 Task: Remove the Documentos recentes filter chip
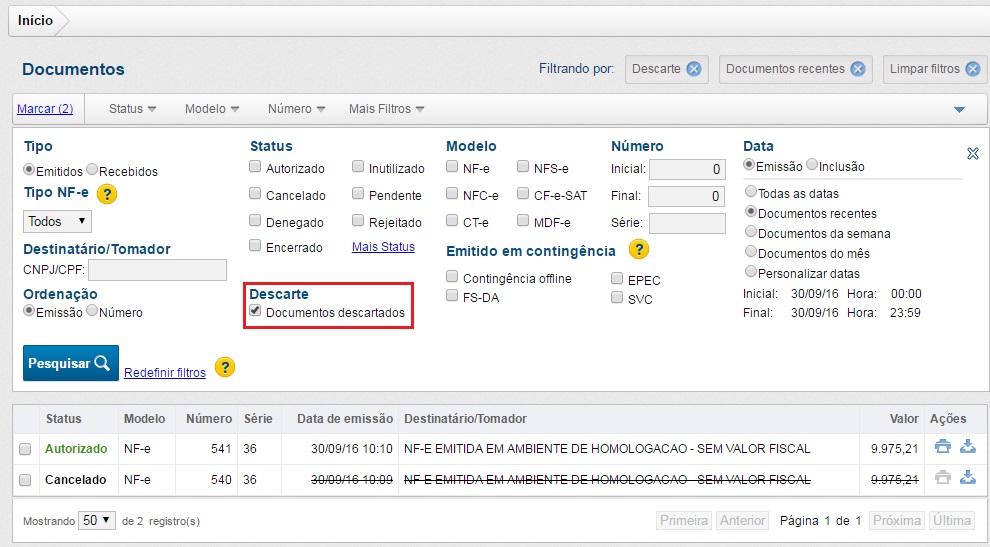coord(857,69)
